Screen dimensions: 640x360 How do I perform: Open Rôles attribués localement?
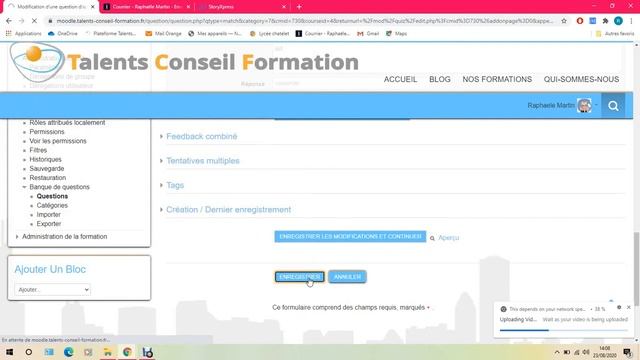coord(67,122)
